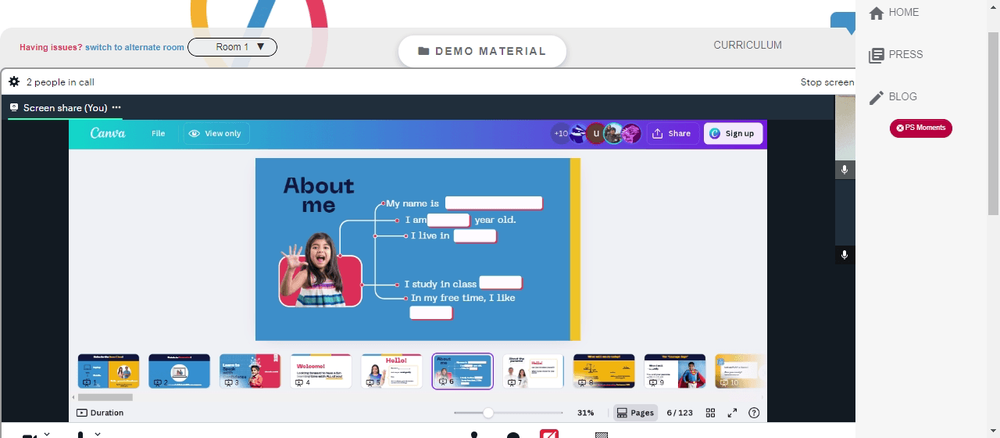Toggle the lower participant microphone icon

tap(844, 255)
